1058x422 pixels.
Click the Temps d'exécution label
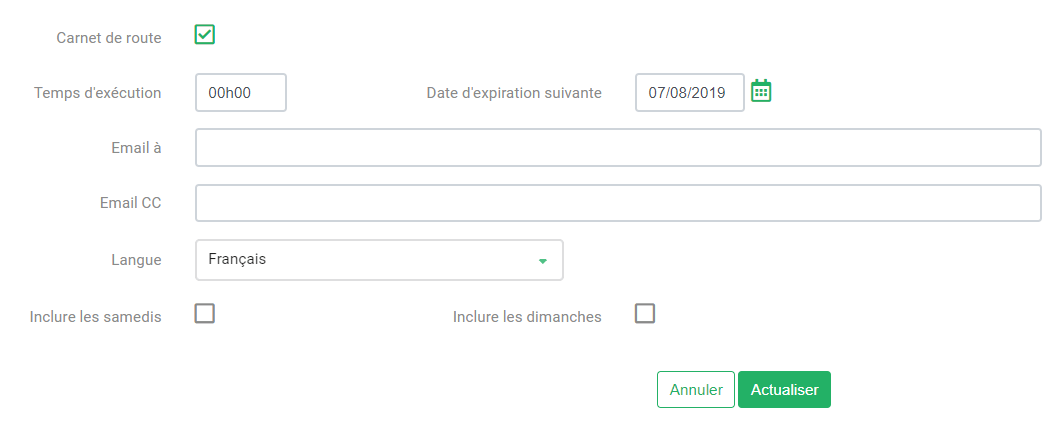97,93
